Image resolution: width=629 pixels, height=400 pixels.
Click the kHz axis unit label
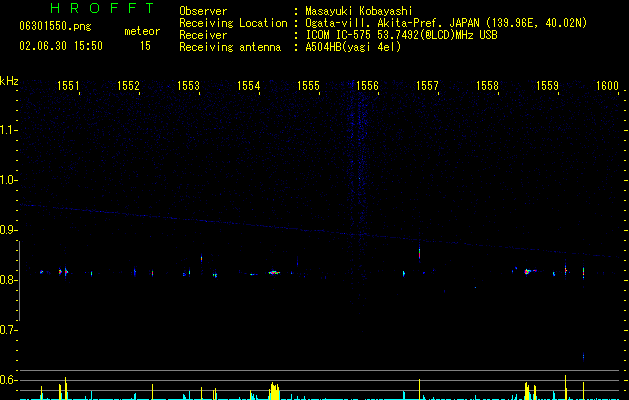(x=9, y=81)
